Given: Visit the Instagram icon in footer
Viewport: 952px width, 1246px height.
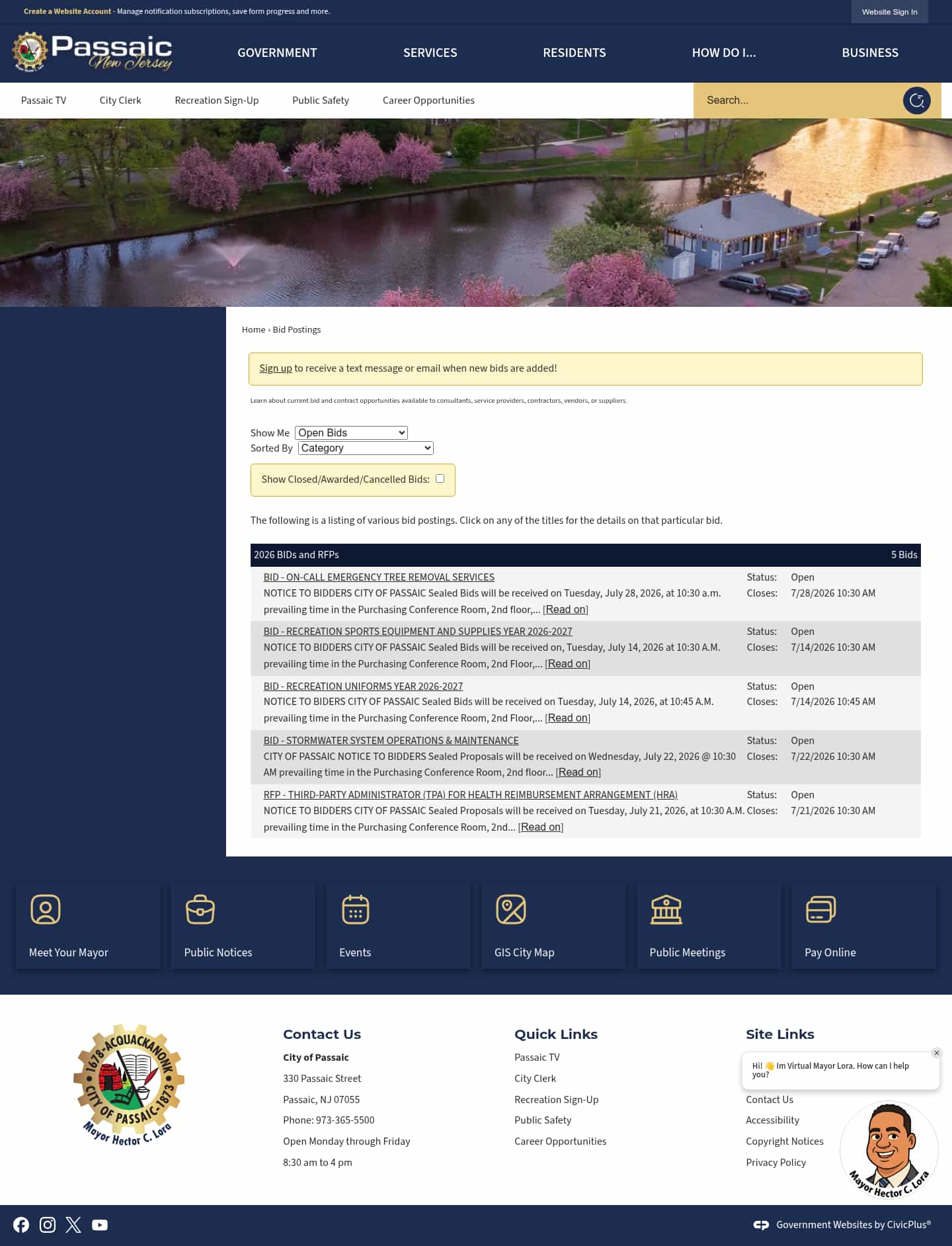Looking at the screenshot, I should (48, 1225).
